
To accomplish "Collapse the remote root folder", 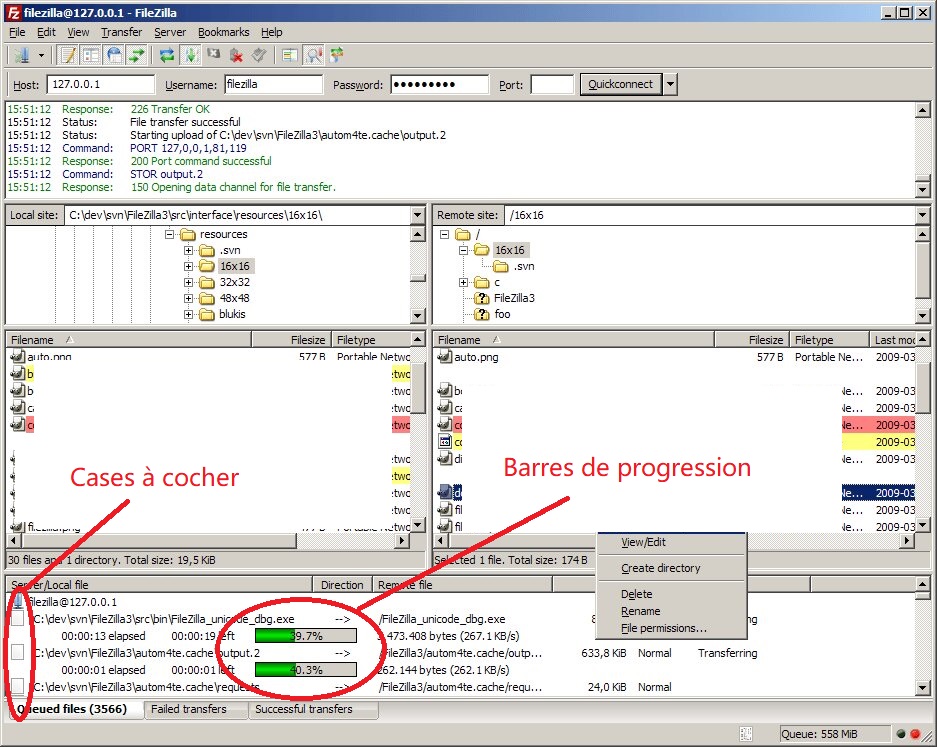I will [445, 234].
